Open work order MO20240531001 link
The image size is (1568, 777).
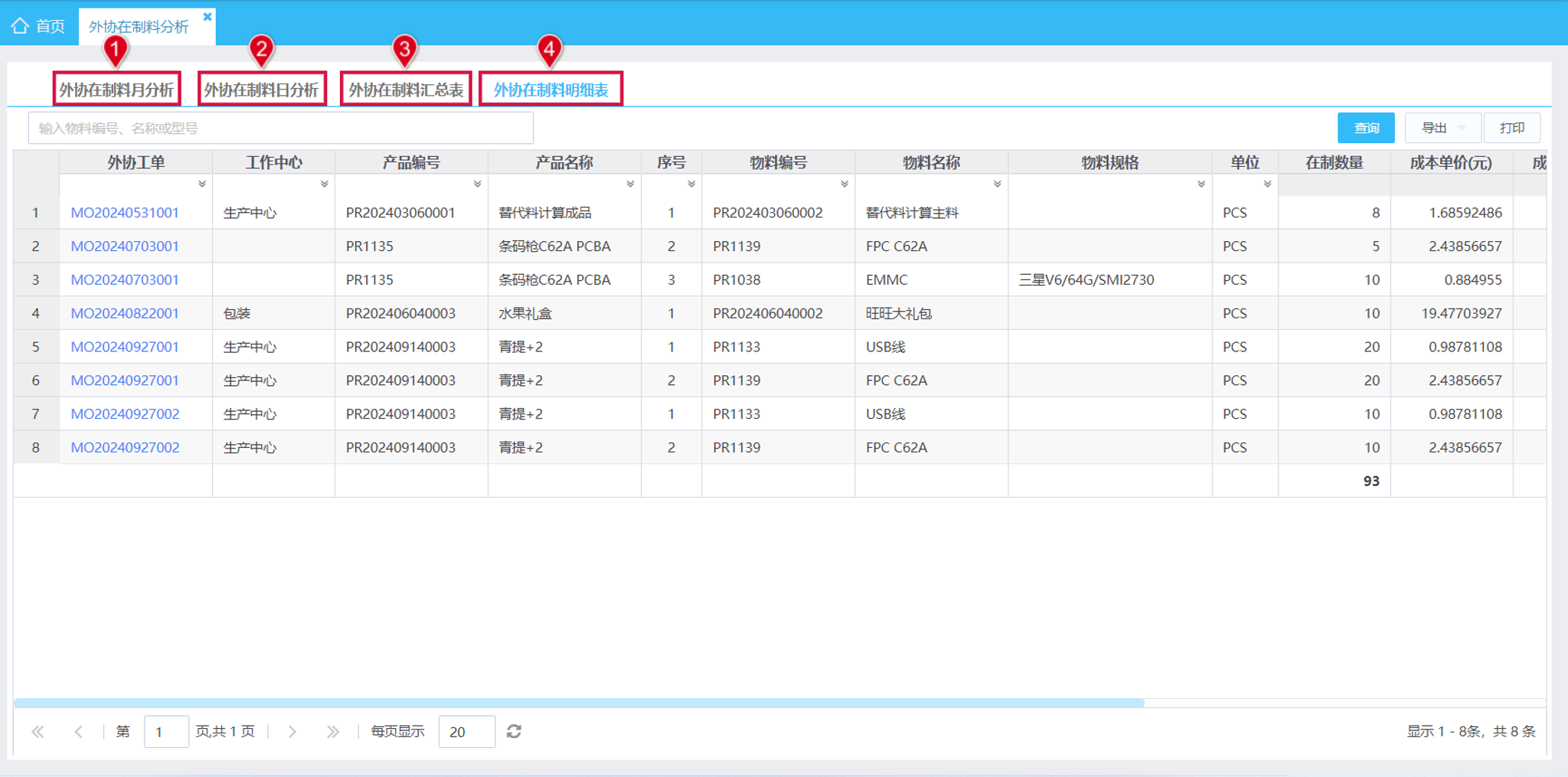pos(125,213)
